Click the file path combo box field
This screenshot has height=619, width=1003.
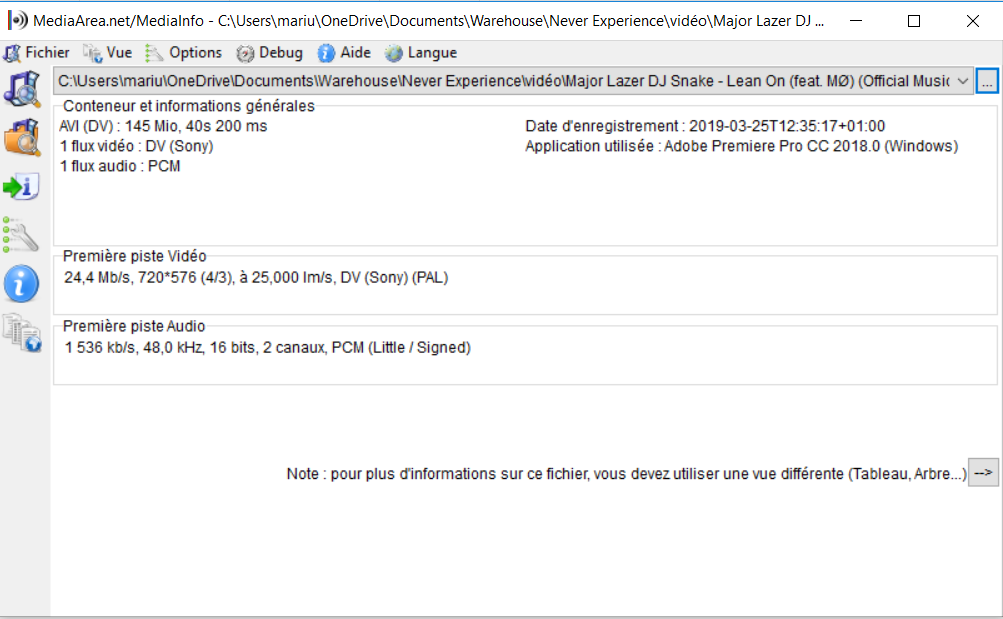pos(513,81)
